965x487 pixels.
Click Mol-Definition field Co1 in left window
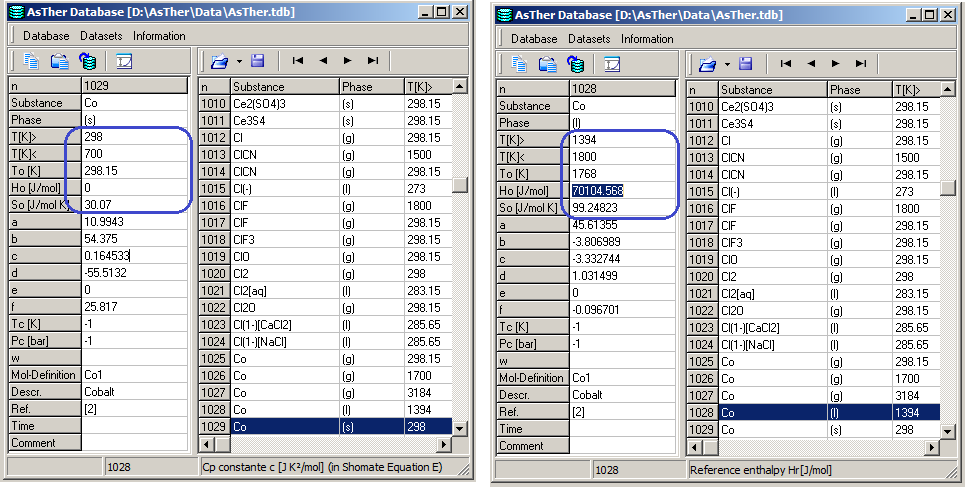click(134, 374)
